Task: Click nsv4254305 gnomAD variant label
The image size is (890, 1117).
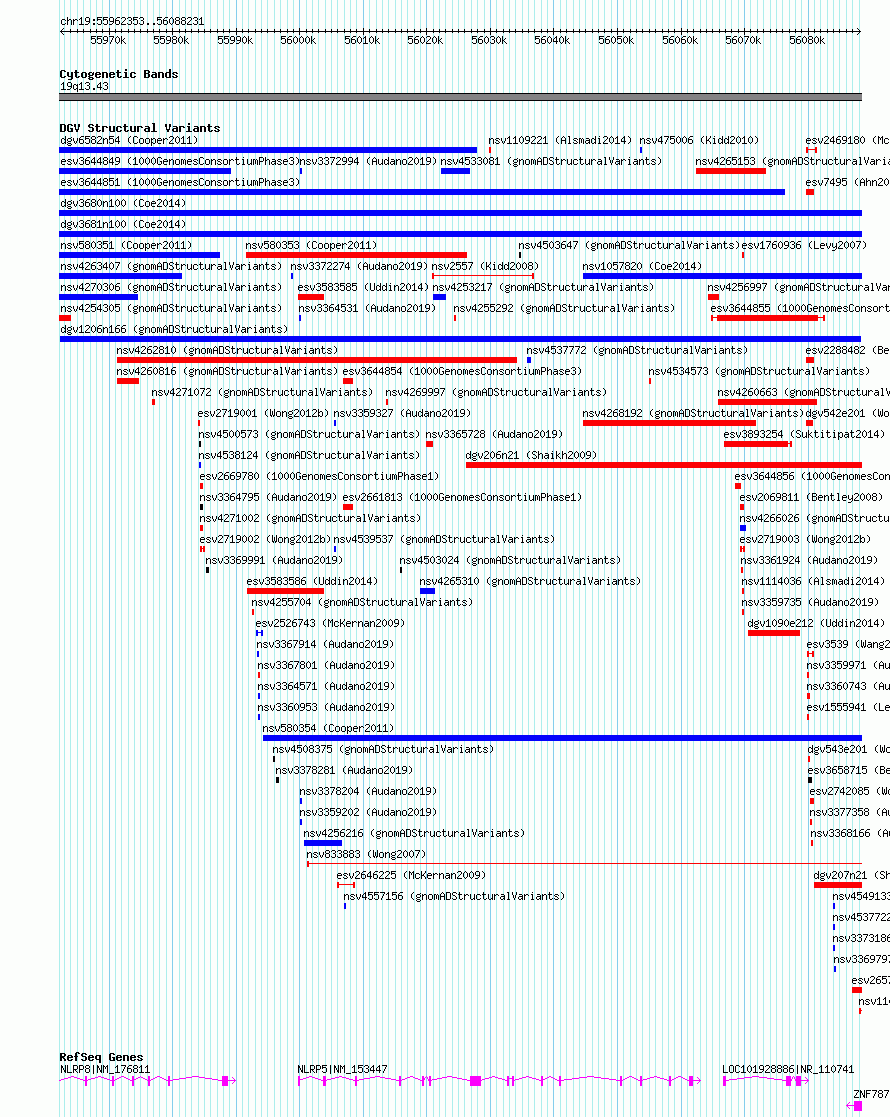Action: (x=170, y=308)
